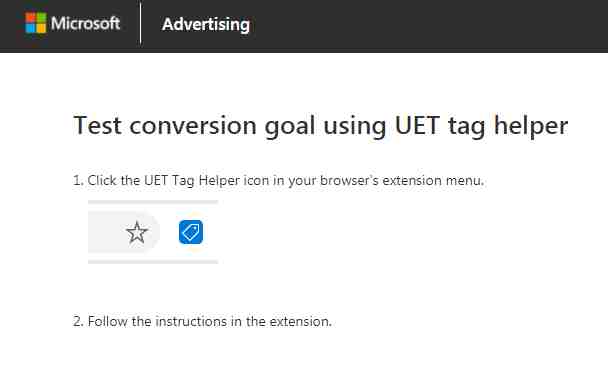The width and height of the screenshot is (608, 380).
Task: Select the page heading about UET tag helper
Action: [x=321, y=126]
